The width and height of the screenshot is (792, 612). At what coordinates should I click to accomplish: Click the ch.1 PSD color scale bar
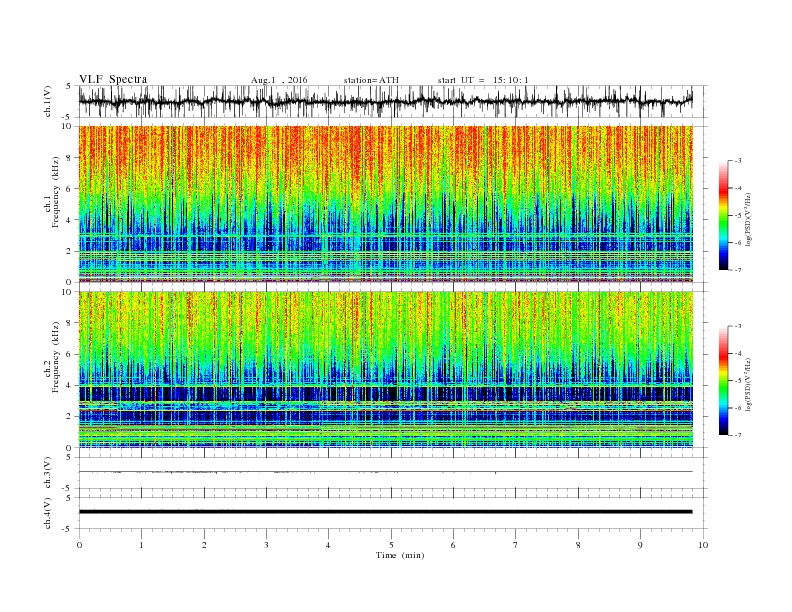(723, 215)
